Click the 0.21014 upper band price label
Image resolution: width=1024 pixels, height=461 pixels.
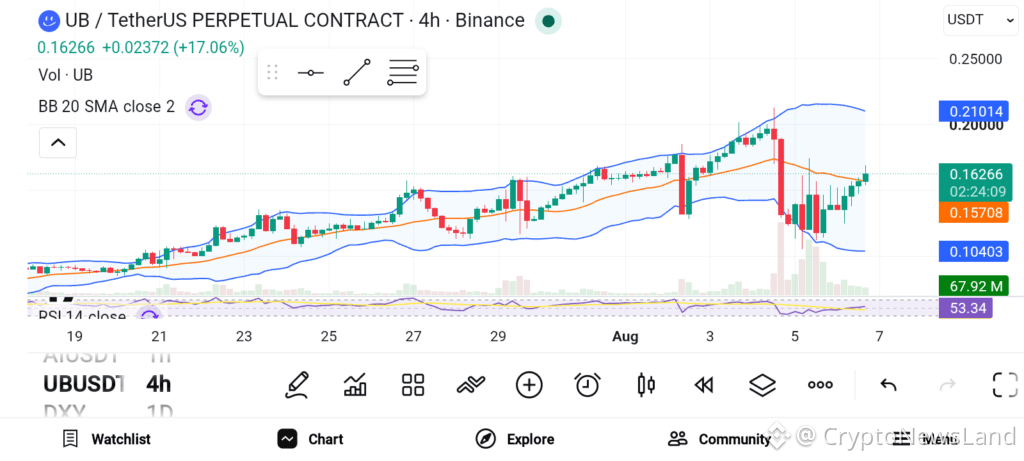coord(973,111)
